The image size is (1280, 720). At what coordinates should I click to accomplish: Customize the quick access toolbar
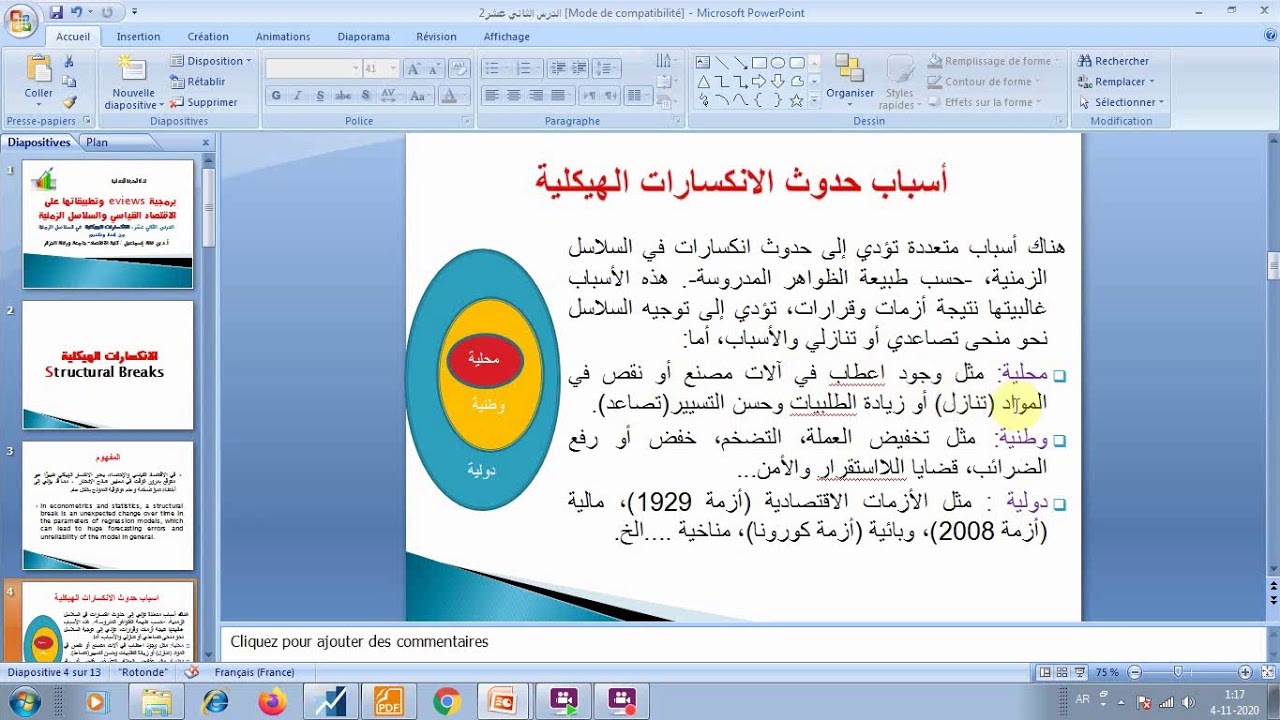(x=135, y=13)
